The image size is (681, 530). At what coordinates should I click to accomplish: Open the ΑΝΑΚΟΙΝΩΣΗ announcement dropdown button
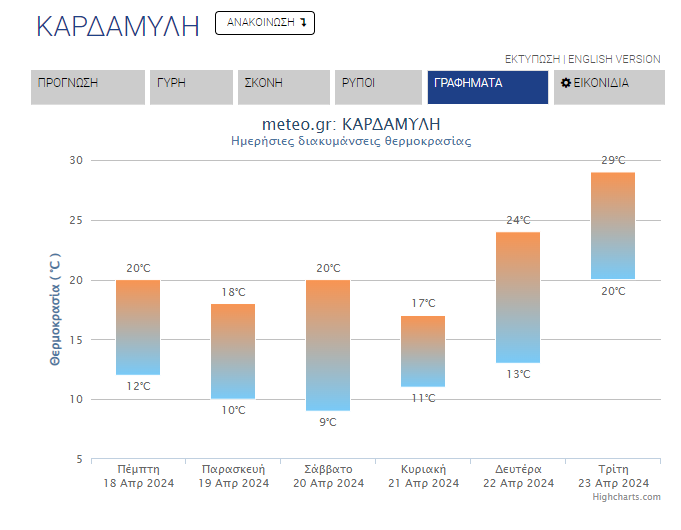coord(265,23)
